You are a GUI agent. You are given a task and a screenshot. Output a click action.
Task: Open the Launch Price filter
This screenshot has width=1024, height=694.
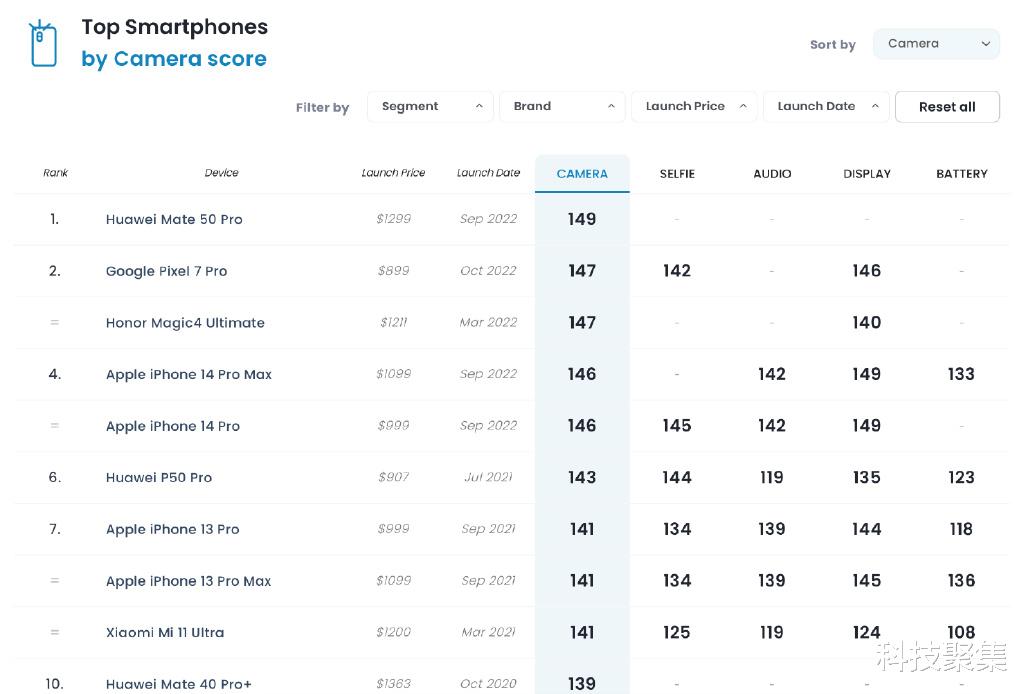click(694, 107)
